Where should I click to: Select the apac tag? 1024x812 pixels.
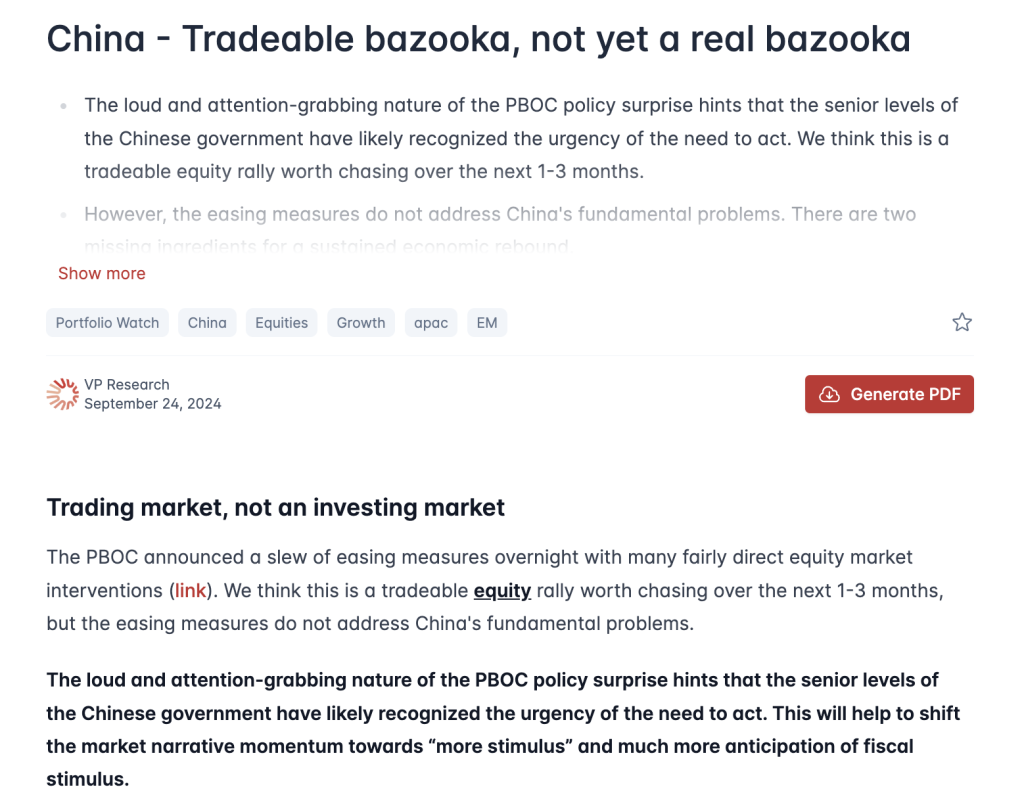point(431,323)
